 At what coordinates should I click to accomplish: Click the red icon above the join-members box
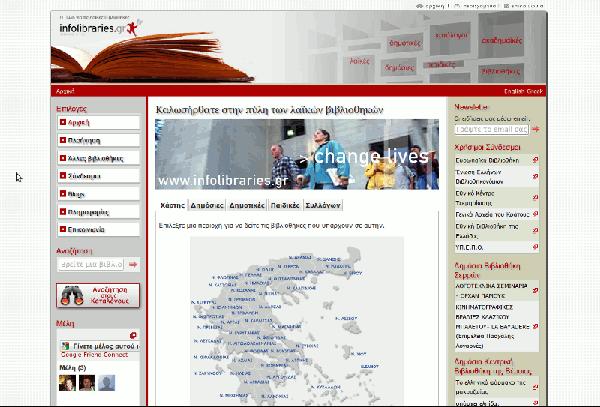tap(133, 335)
